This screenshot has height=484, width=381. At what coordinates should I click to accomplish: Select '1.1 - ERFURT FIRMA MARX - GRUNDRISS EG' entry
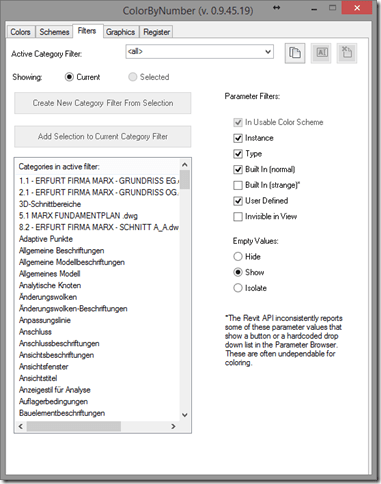(x=99, y=181)
